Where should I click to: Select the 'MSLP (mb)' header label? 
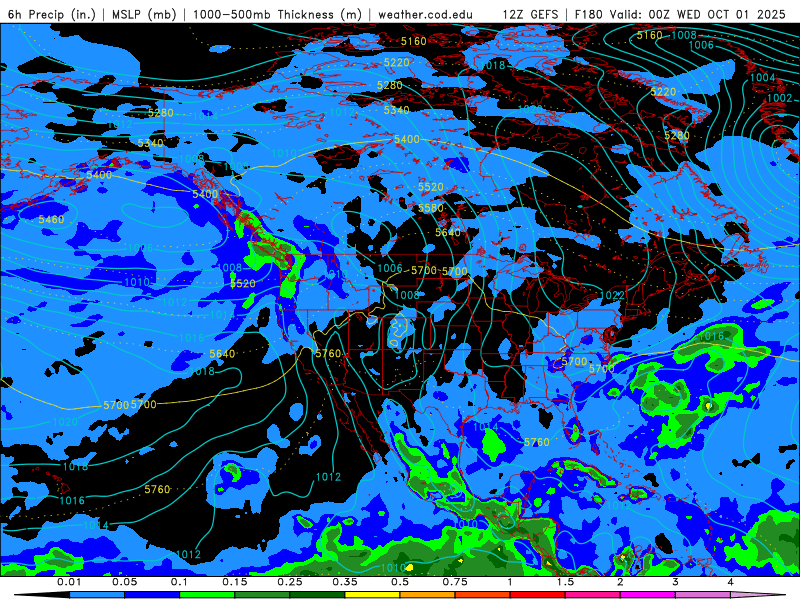coord(144,14)
